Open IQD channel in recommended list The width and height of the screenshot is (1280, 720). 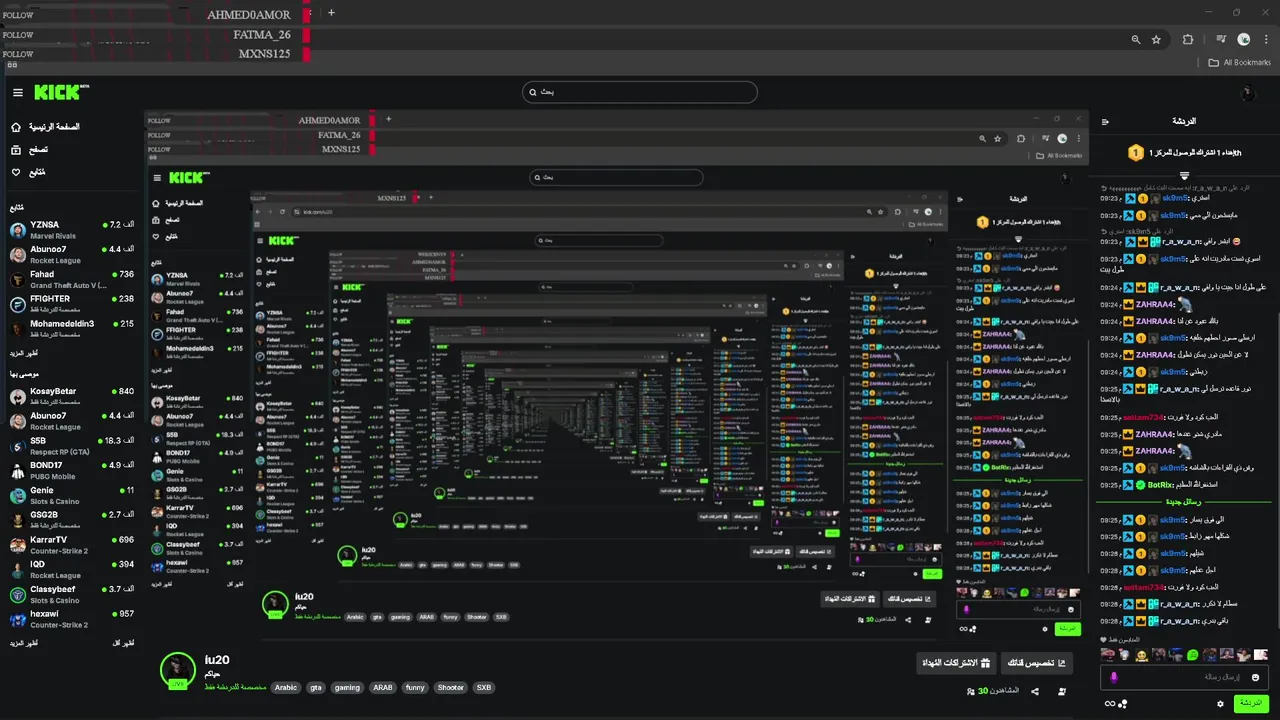click(x=72, y=570)
